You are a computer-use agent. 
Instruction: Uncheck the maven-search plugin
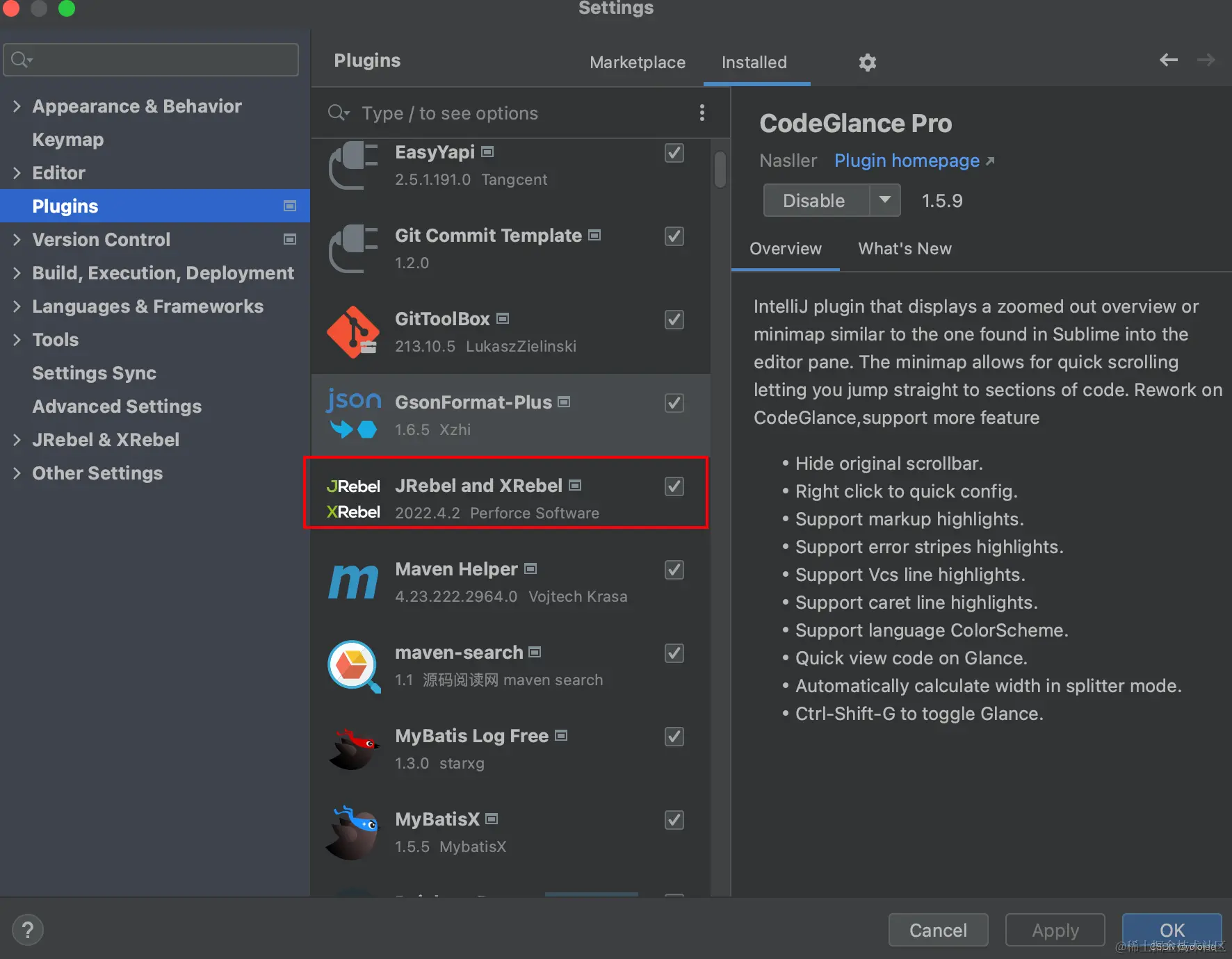point(674,653)
